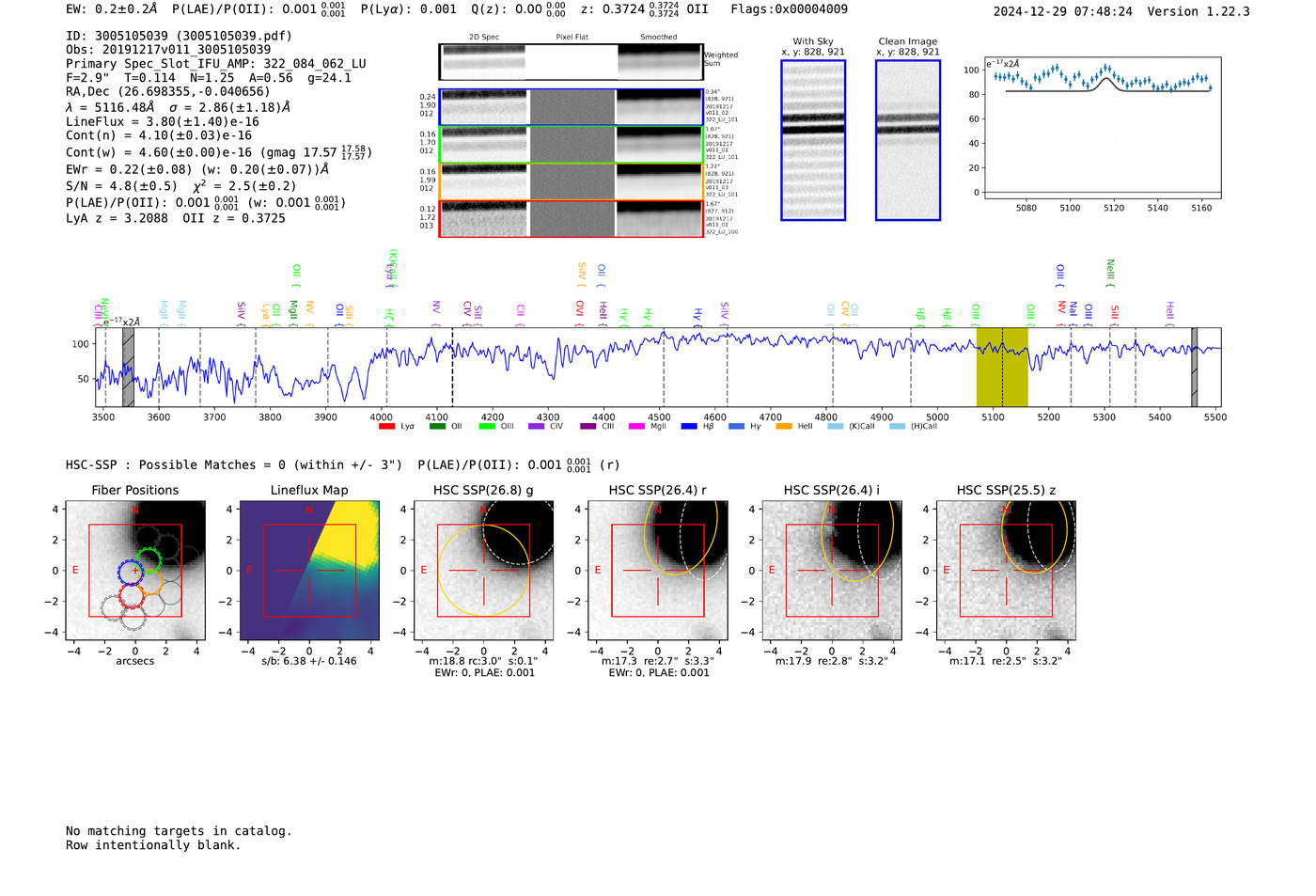Viewport: 1316px width, 896px height.
Task: Open the Fiber Positions panel
Action: click(x=135, y=571)
